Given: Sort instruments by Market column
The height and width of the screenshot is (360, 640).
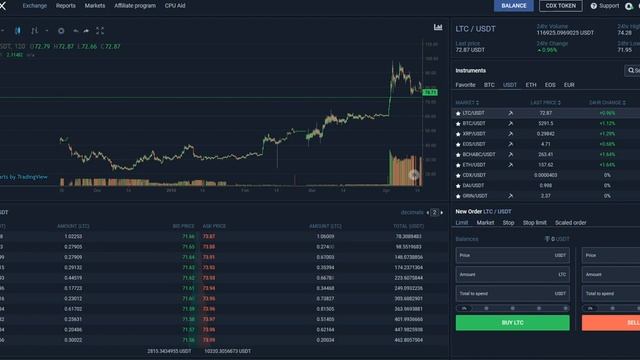Looking at the screenshot, I should click(467, 103).
